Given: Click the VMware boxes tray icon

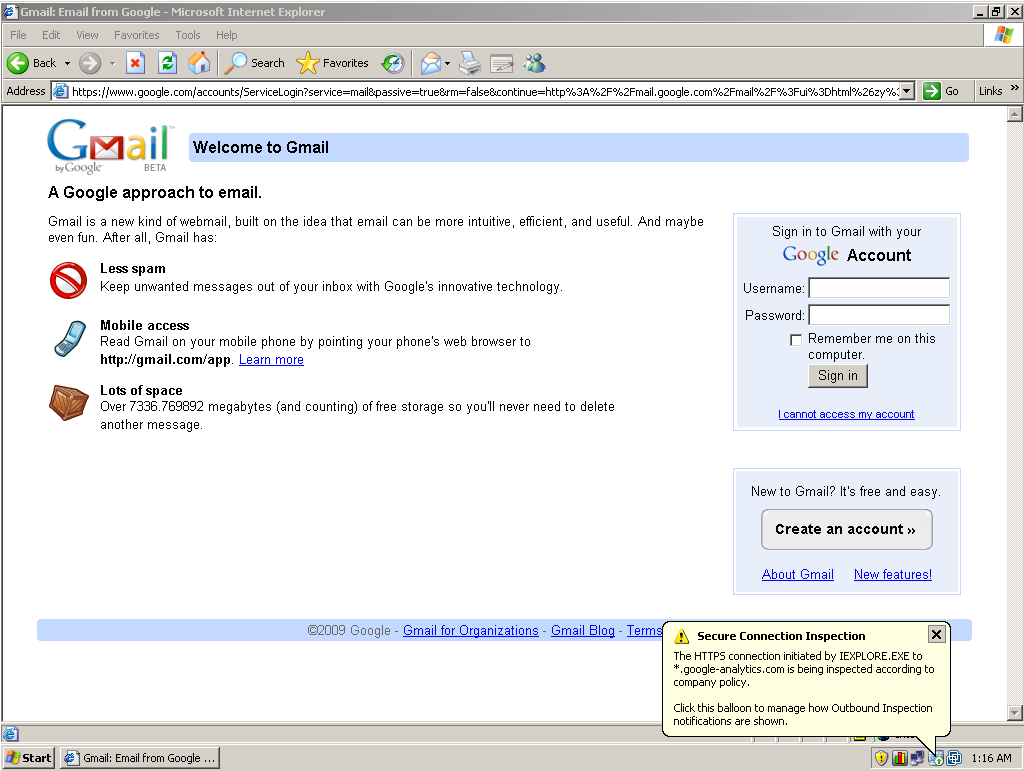Looking at the screenshot, I should [x=954, y=758].
